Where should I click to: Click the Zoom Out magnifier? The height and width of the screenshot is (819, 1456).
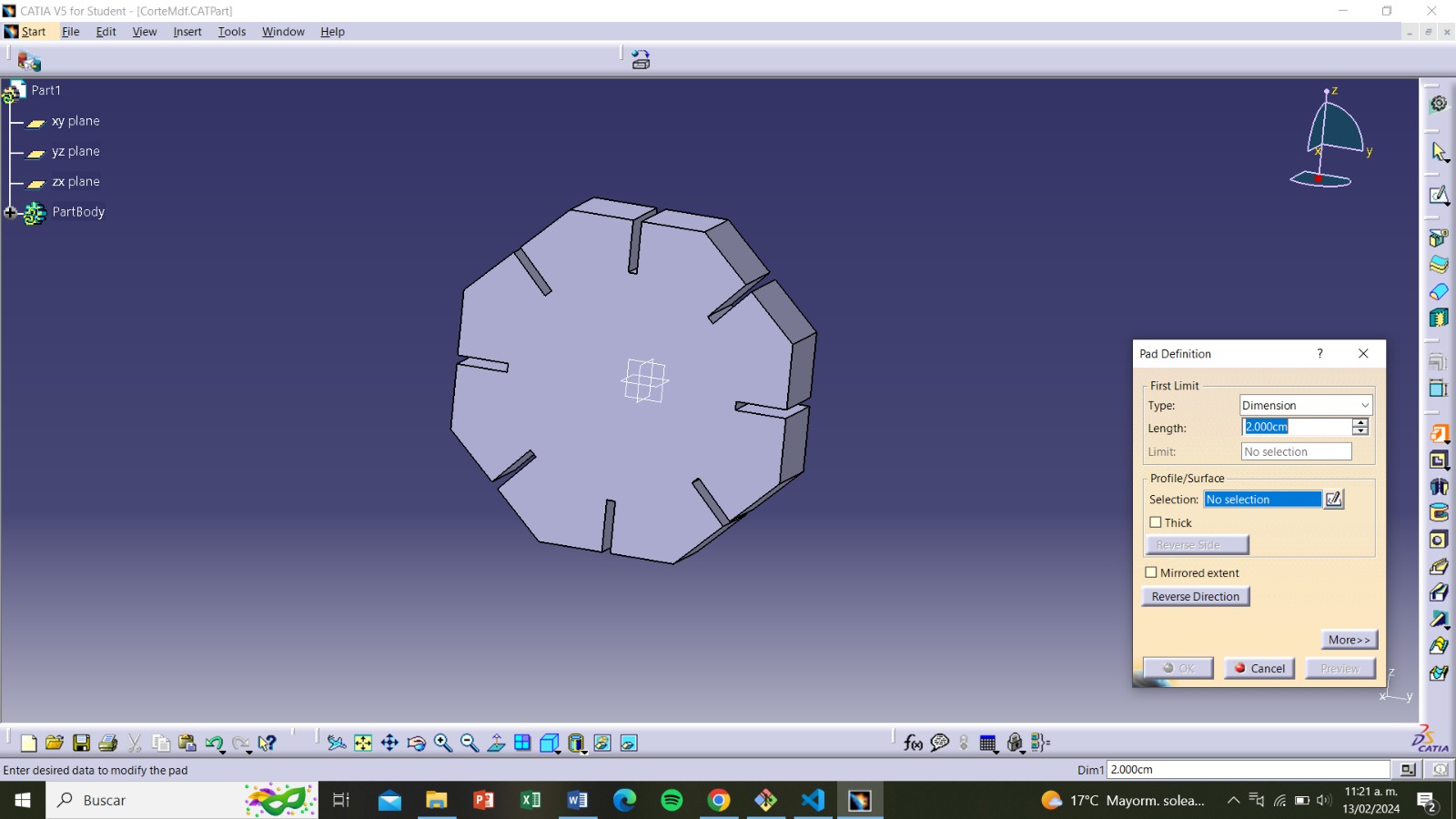470,743
